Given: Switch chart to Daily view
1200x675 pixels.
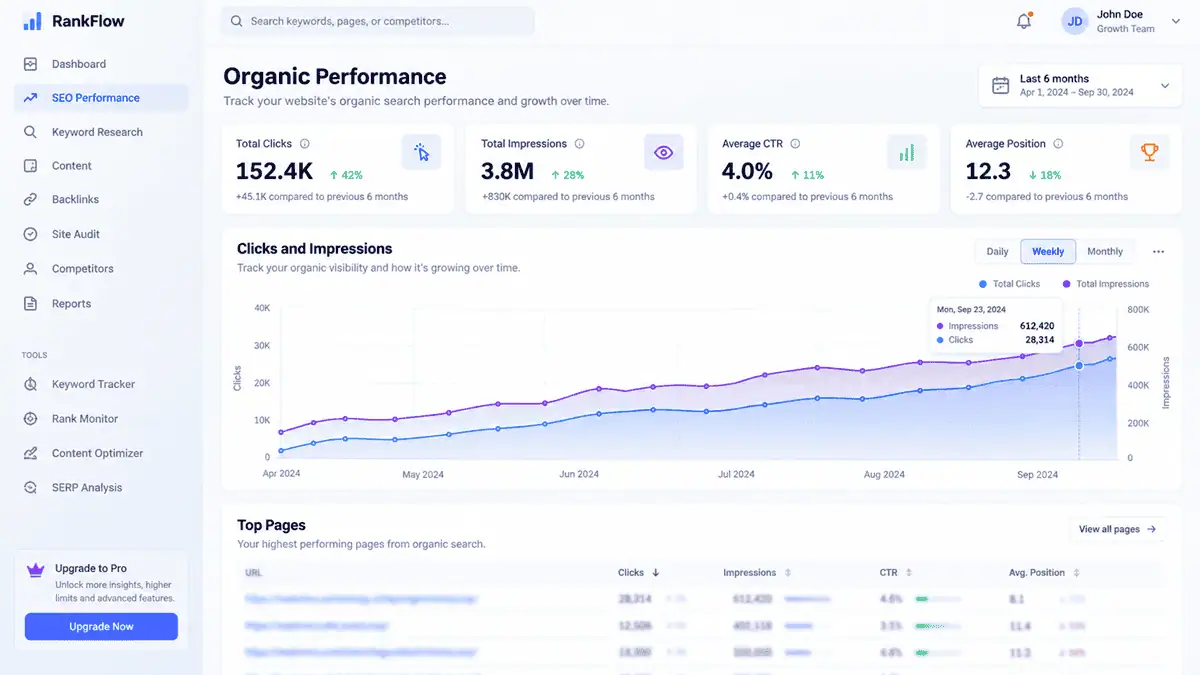Looking at the screenshot, I should tap(997, 252).
